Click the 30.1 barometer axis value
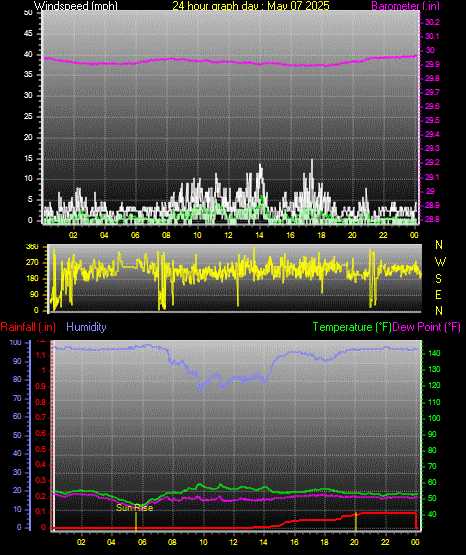Screen dimensions: 466x555 click(432, 36)
